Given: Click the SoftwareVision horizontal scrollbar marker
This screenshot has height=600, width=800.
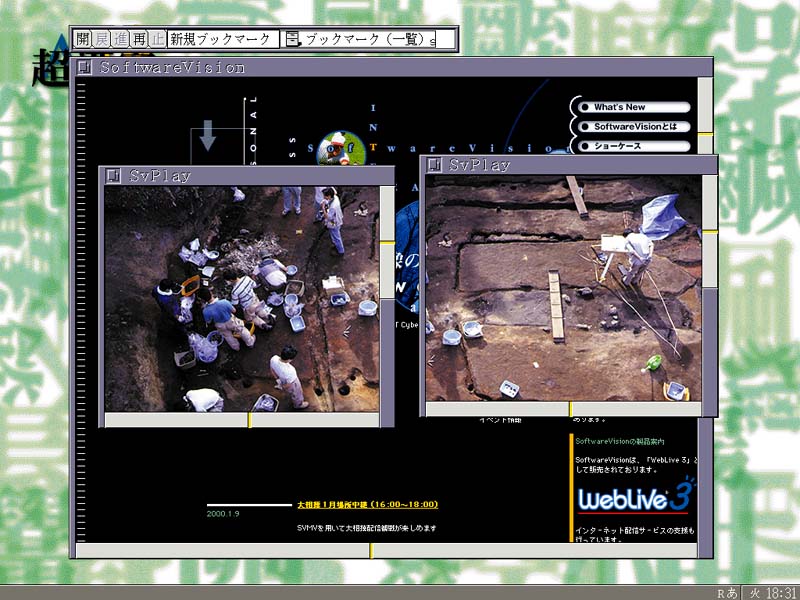Looking at the screenshot, I should [x=371, y=551].
